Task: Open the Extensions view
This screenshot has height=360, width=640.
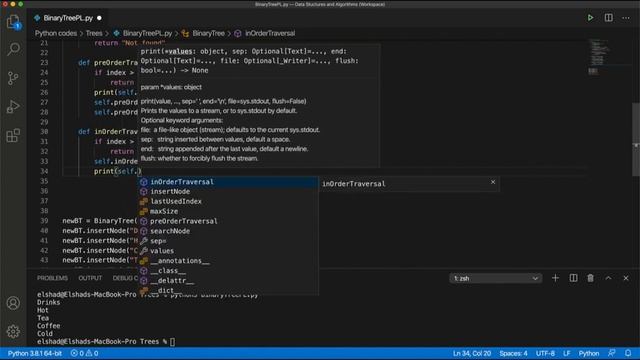Action: click(x=13, y=135)
